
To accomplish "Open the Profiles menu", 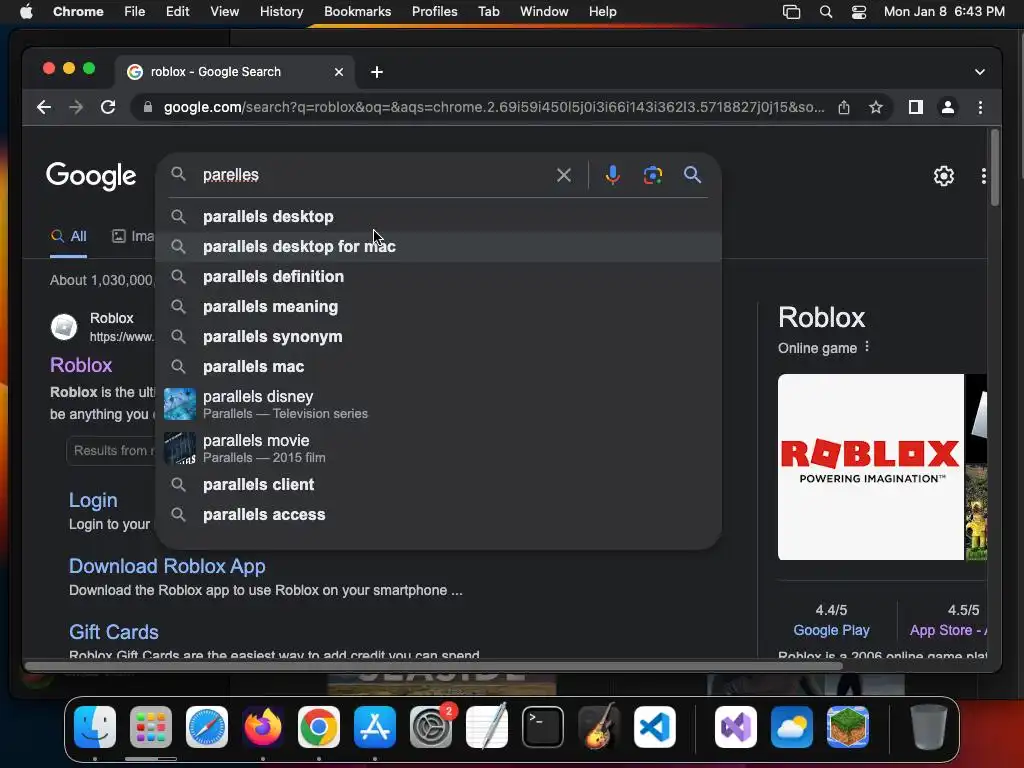I will 434,12.
